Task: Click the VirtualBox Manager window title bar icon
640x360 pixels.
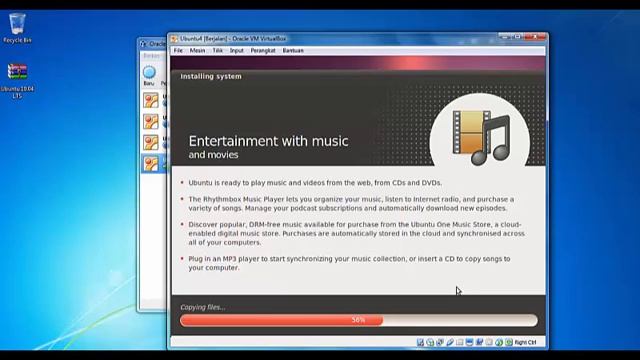Action: pos(143,44)
